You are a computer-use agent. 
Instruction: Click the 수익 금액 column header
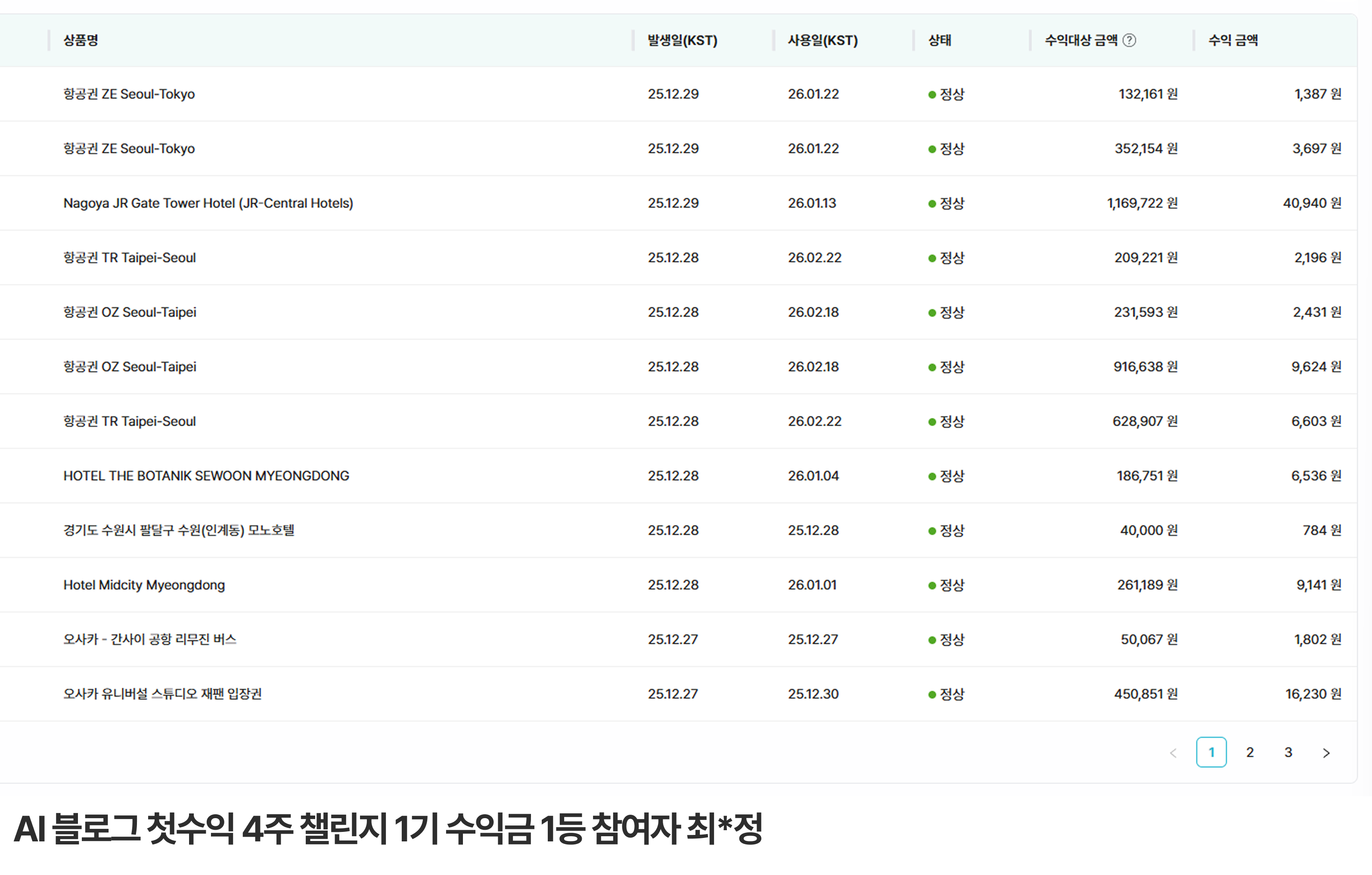1233,40
